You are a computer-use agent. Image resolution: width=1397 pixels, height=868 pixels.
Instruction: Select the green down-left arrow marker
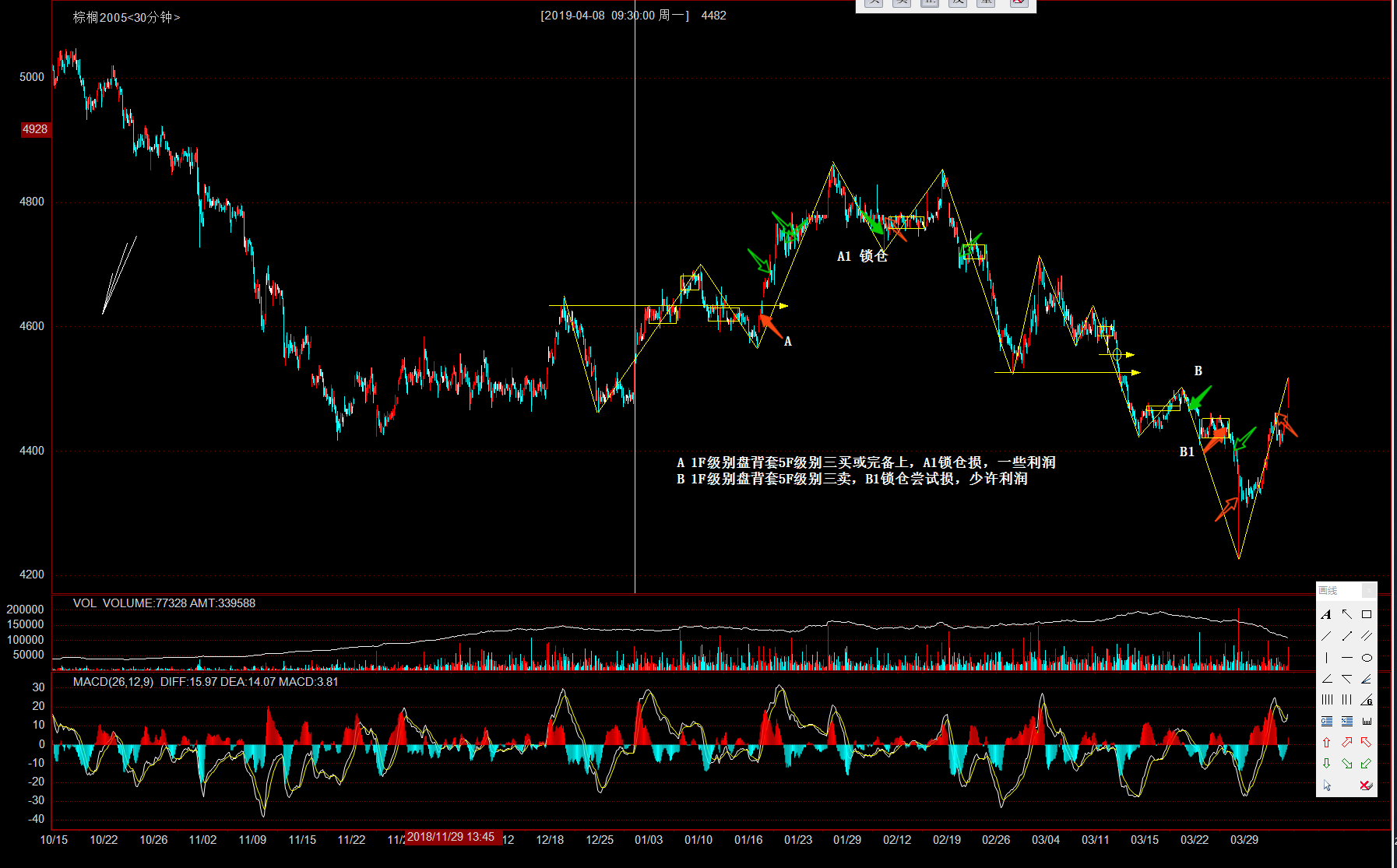tap(1367, 764)
